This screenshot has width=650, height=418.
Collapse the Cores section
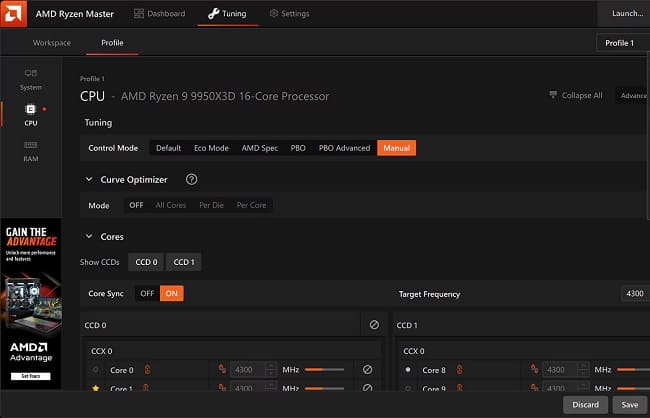89,236
